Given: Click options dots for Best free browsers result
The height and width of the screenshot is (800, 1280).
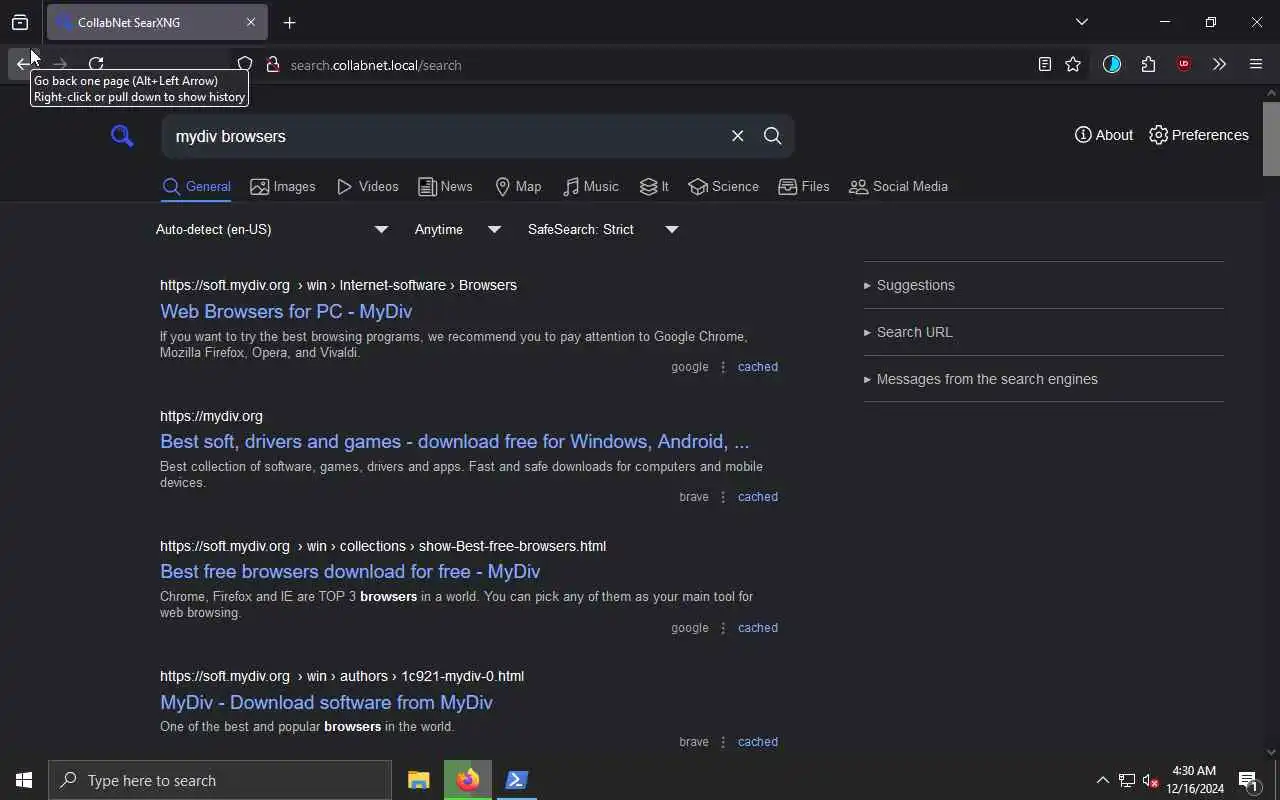Looking at the screenshot, I should (x=723, y=628).
